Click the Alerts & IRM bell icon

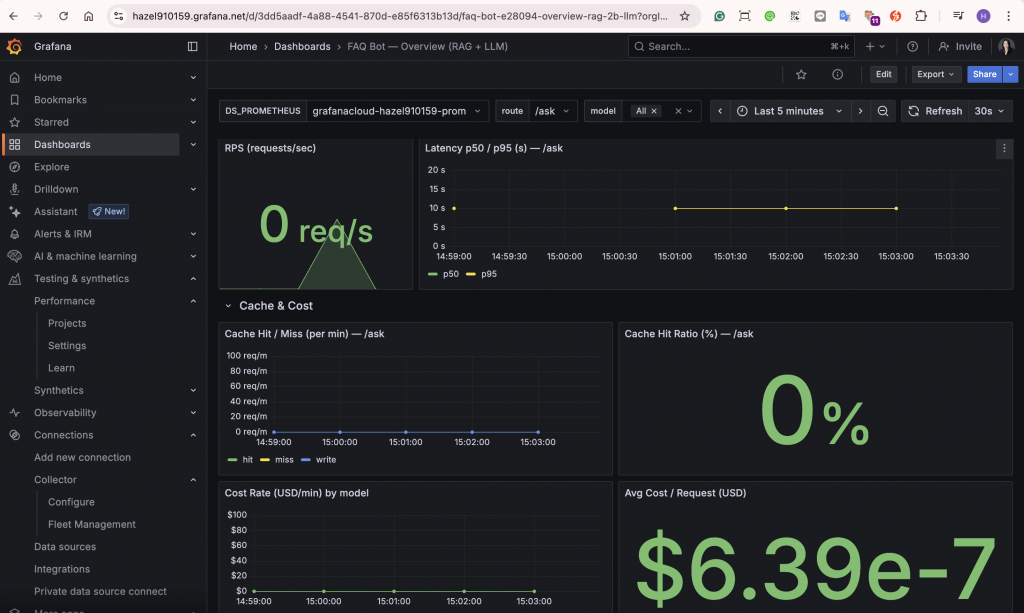[14, 234]
